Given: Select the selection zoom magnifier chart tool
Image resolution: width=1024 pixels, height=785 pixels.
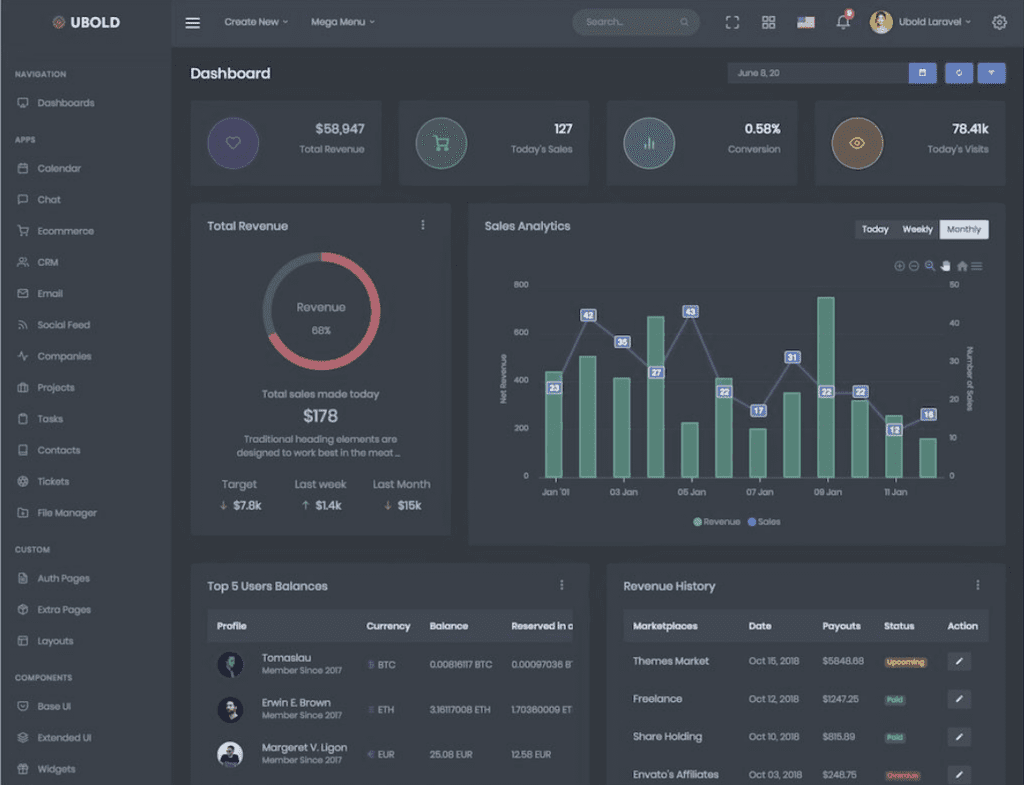Looking at the screenshot, I should click(x=929, y=266).
